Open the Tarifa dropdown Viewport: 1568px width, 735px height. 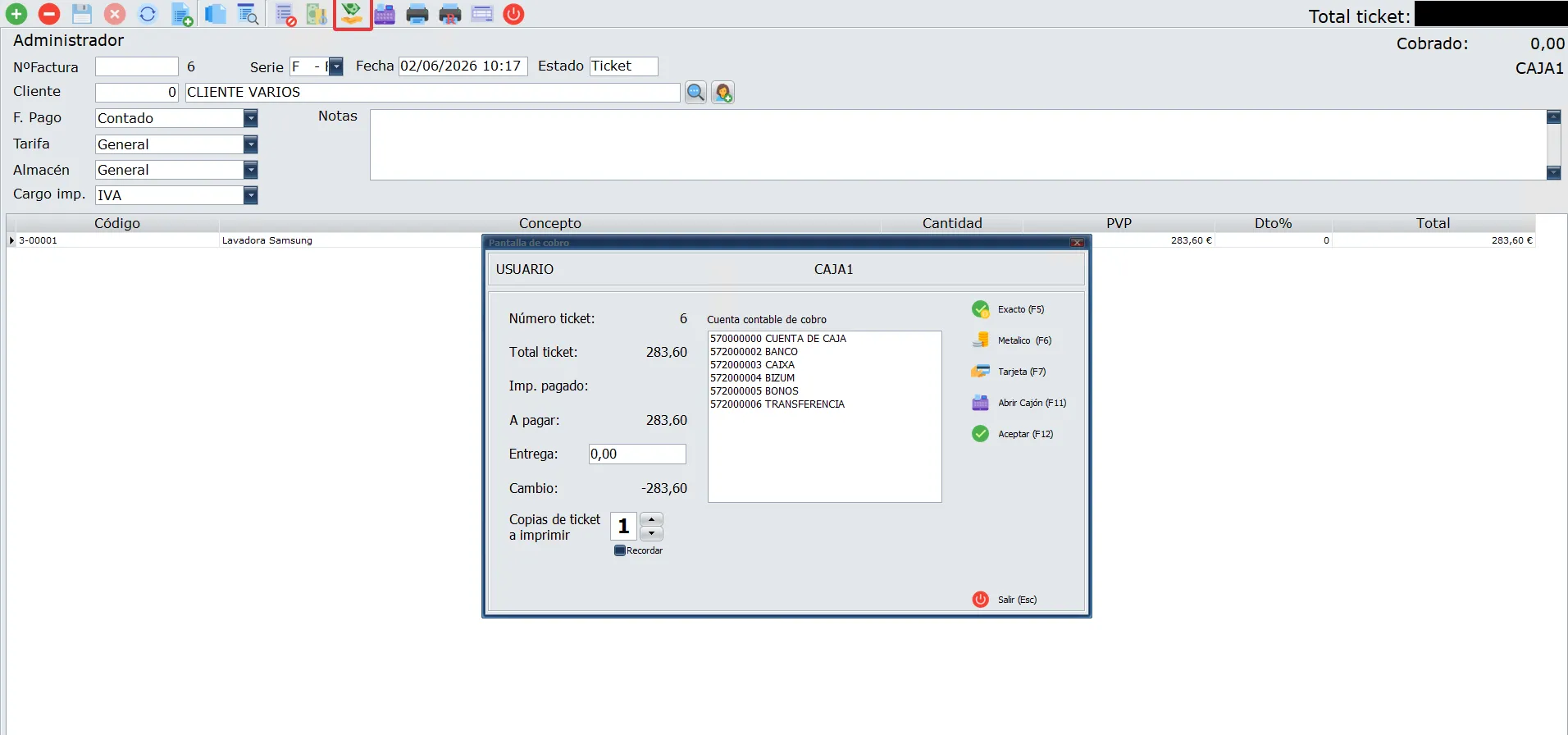coord(250,144)
